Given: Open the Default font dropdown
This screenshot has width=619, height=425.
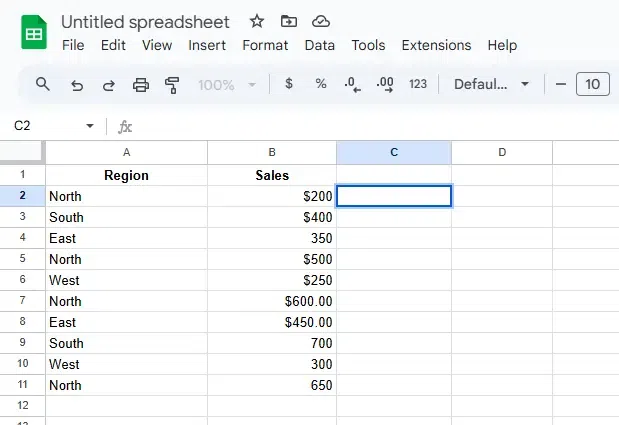Looking at the screenshot, I should (x=491, y=84).
